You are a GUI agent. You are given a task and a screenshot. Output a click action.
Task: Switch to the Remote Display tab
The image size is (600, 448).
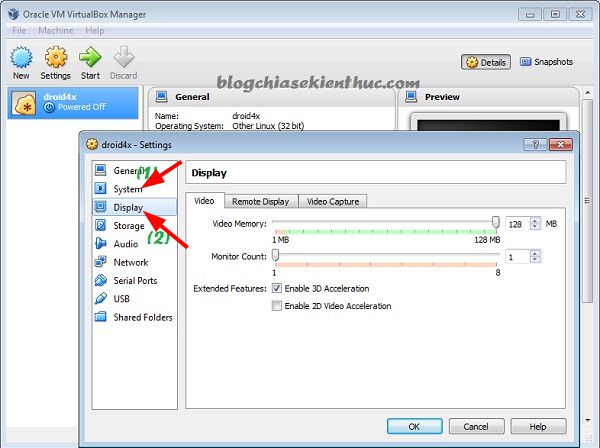(260, 202)
